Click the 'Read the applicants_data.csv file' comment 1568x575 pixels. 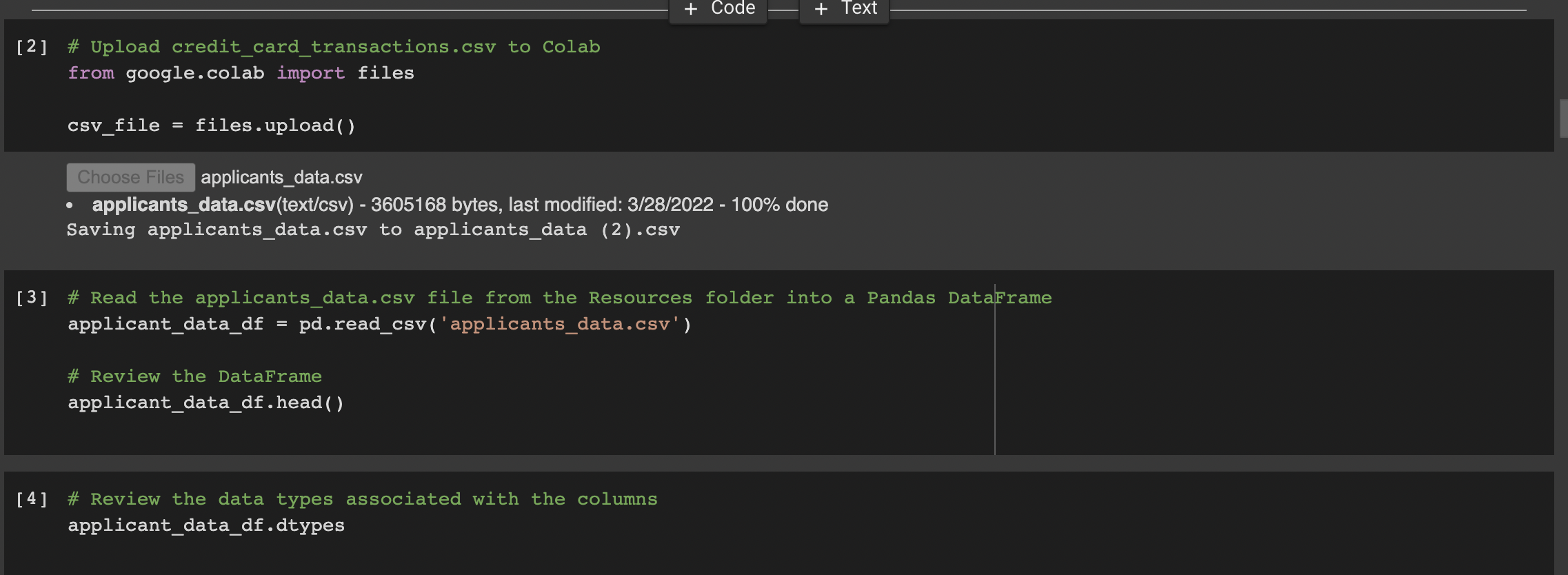(x=559, y=298)
